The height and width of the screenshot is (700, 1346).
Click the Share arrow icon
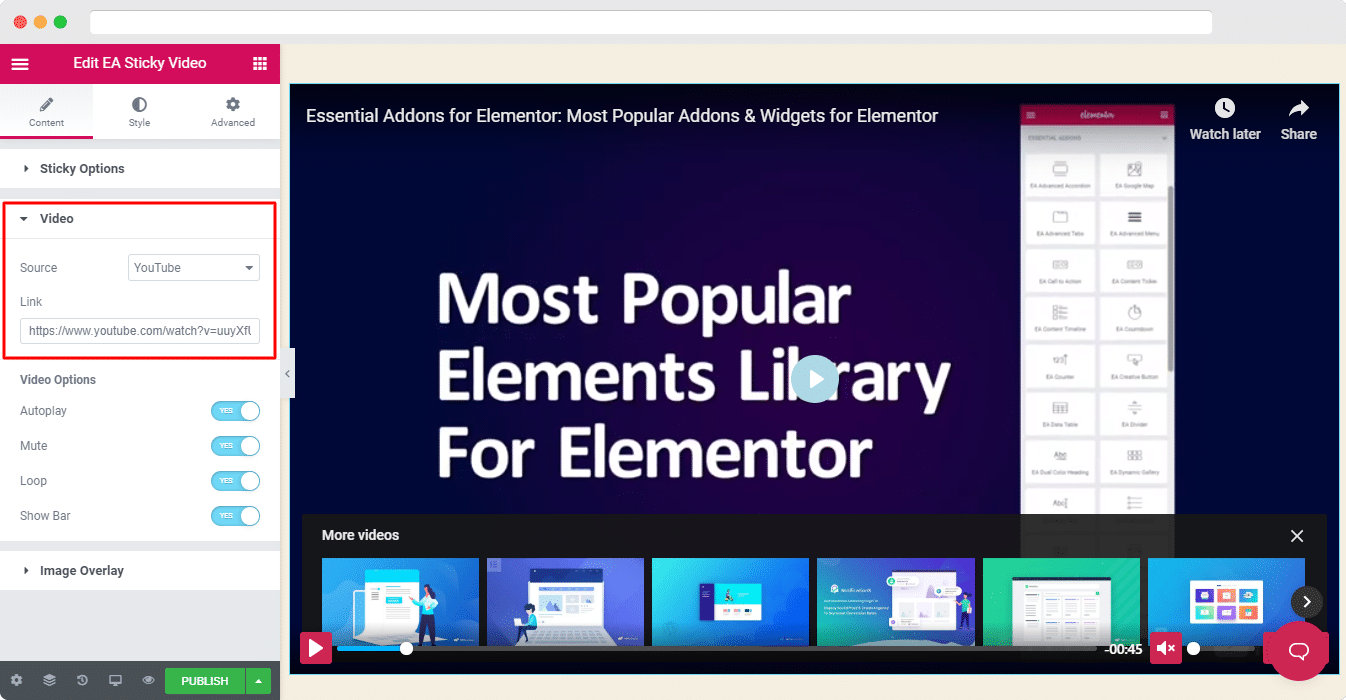[x=1299, y=108]
